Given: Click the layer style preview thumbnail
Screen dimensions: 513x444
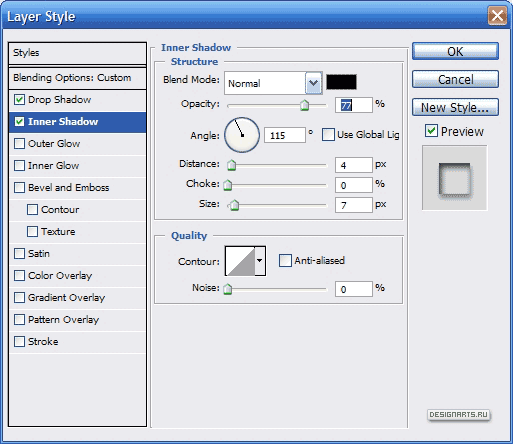Looking at the screenshot, I should 455,178.
